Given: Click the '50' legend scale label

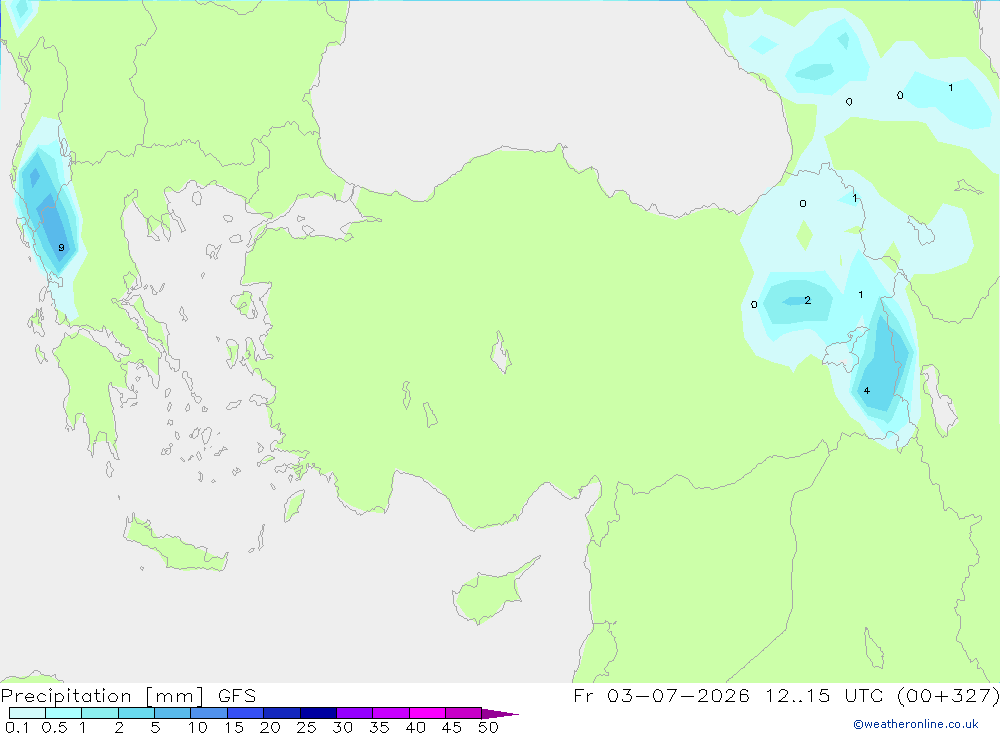Looking at the screenshot, I should click(488, 727).
